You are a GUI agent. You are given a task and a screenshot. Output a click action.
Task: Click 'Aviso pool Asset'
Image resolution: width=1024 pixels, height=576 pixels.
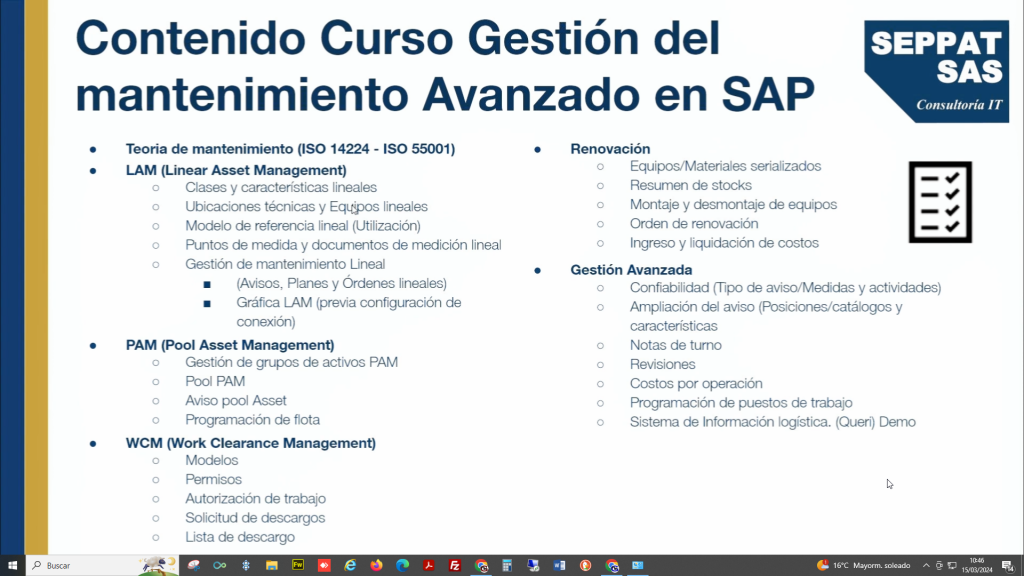pyautogui.click(x=235, y=400)
